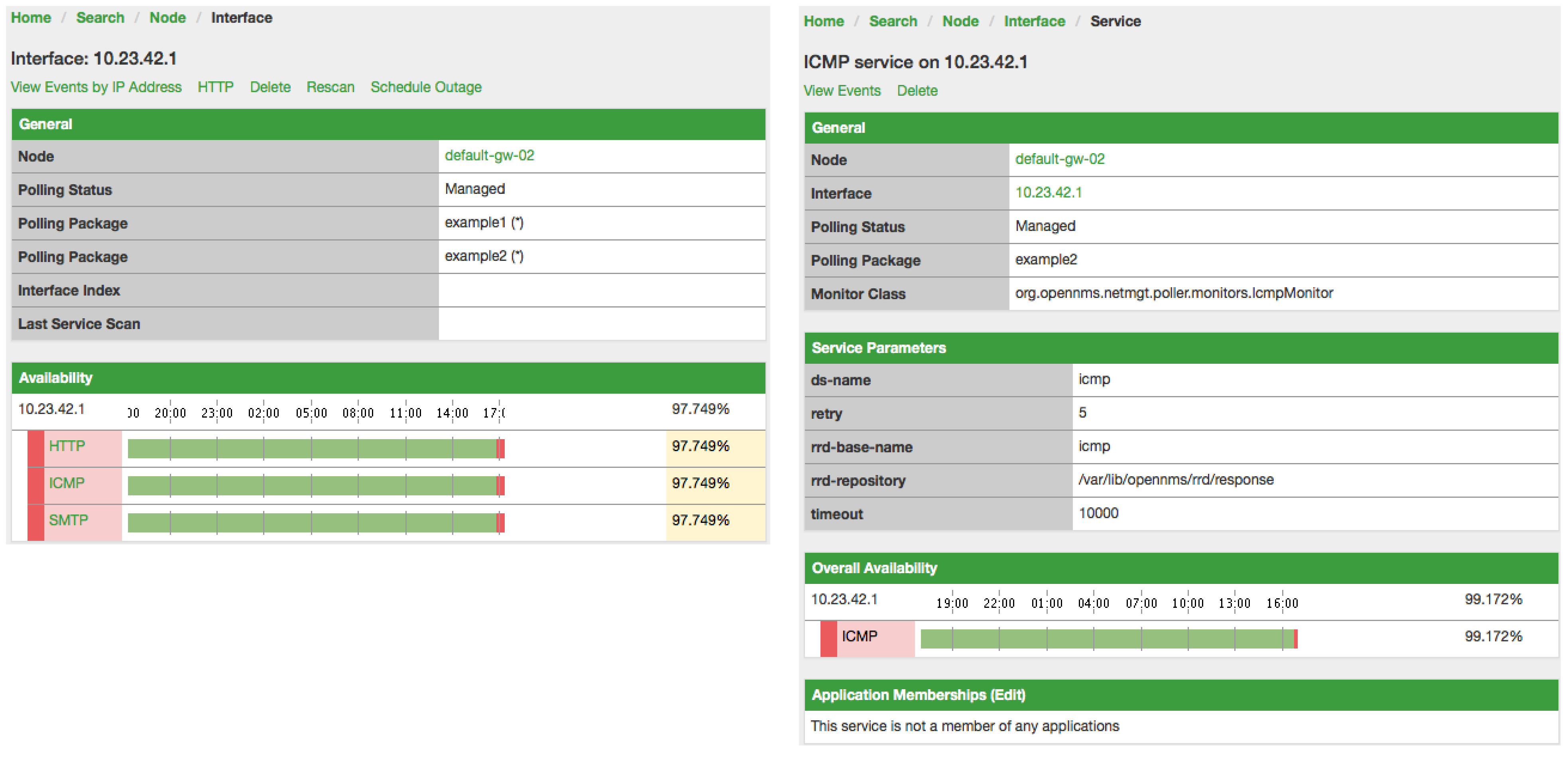Screen dimensions: 1568x761
Task: Select ICMP in the Availability panel
Action: tap(67, 483)
